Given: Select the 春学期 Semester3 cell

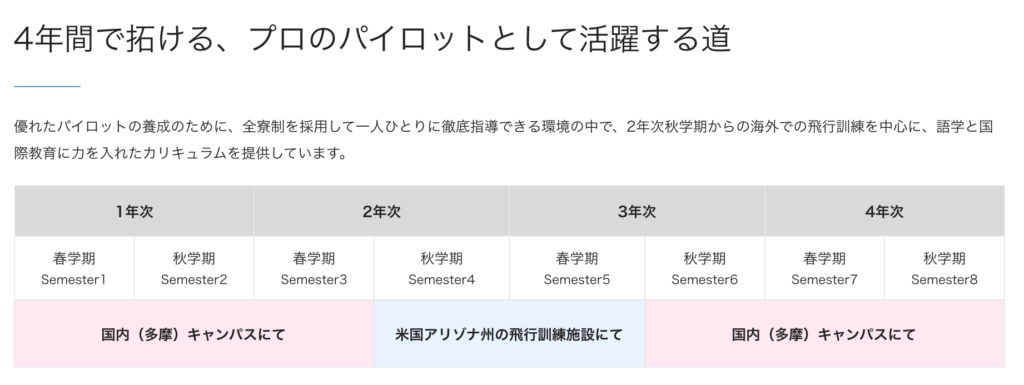Looking at the screenshot, I should click(313, 268).
